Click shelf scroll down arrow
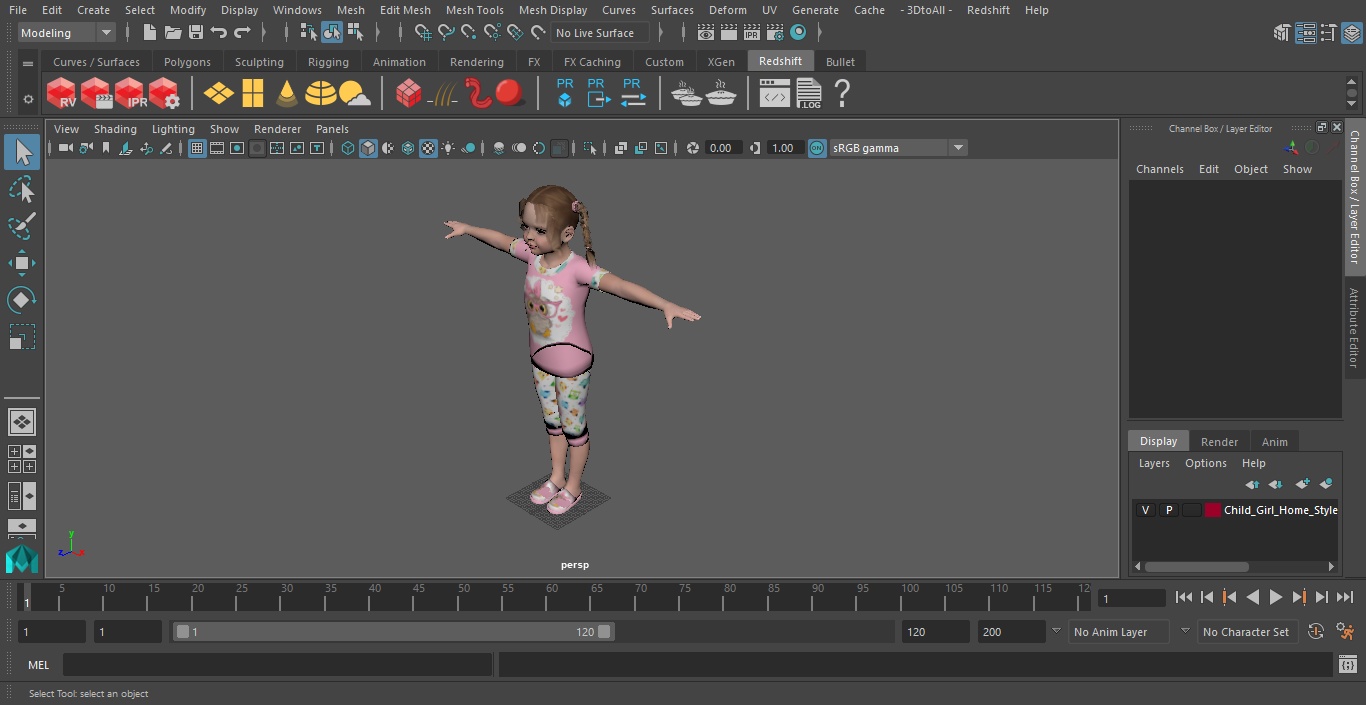The height and width of the screenshot is (705, 1366). [1351, 104]
